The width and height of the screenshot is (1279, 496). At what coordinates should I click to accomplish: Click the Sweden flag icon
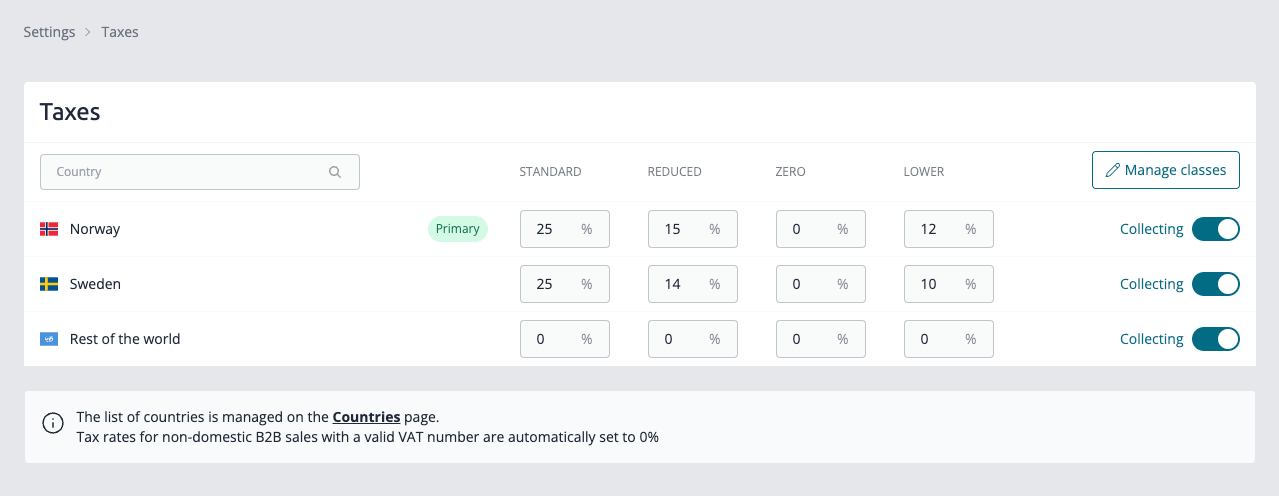[x=49, y=284]
